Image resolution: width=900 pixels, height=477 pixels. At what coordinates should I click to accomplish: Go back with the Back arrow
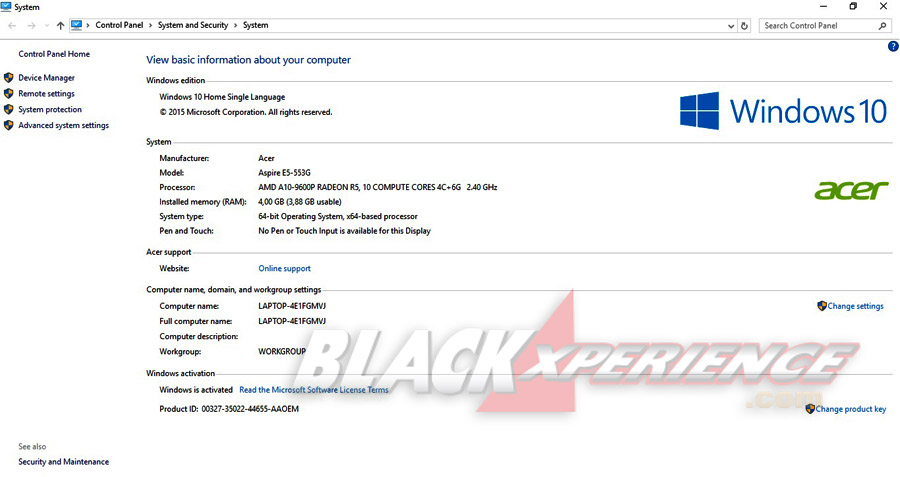(x=12, y=25)
